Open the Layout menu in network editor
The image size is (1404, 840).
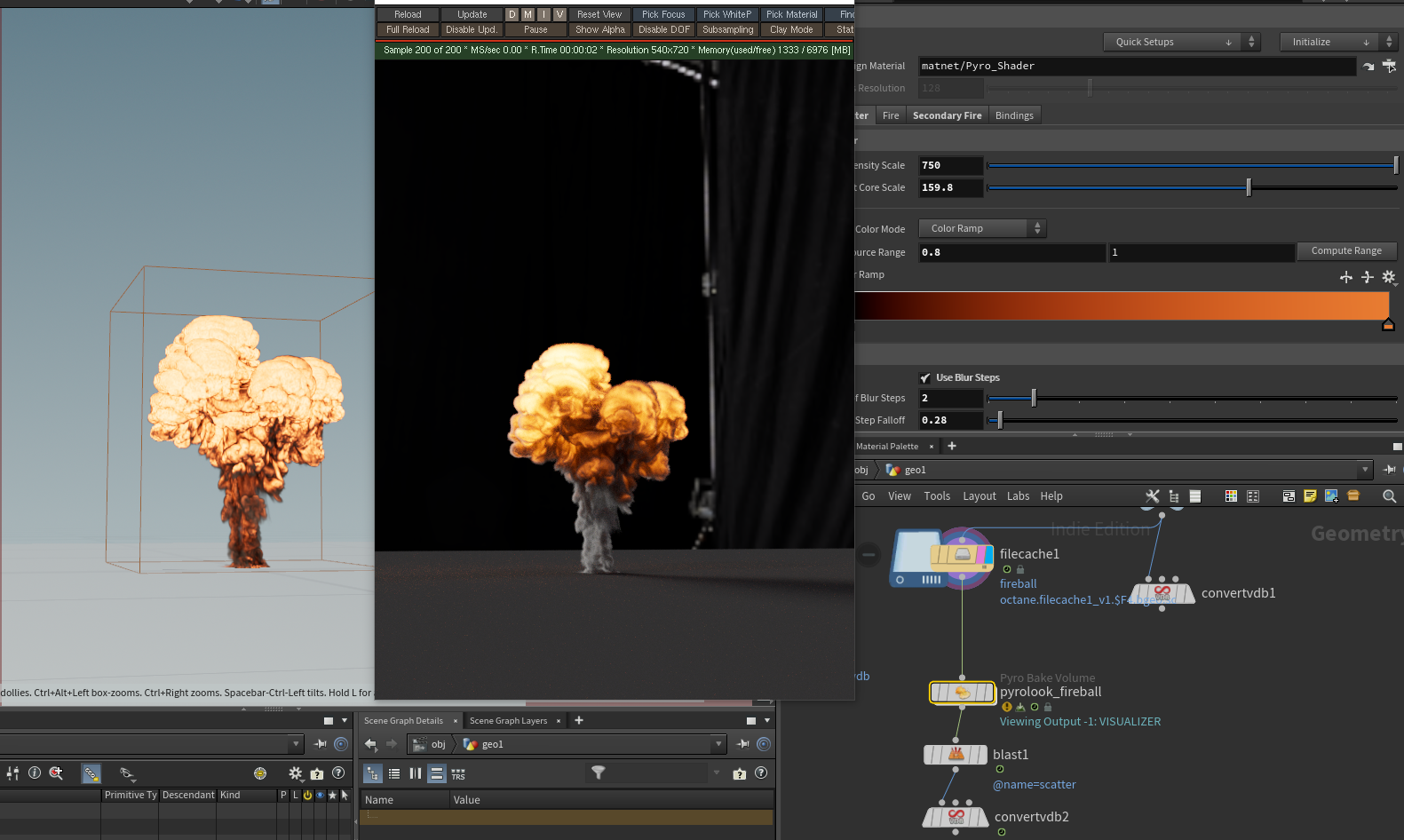(x=979, y=496)
